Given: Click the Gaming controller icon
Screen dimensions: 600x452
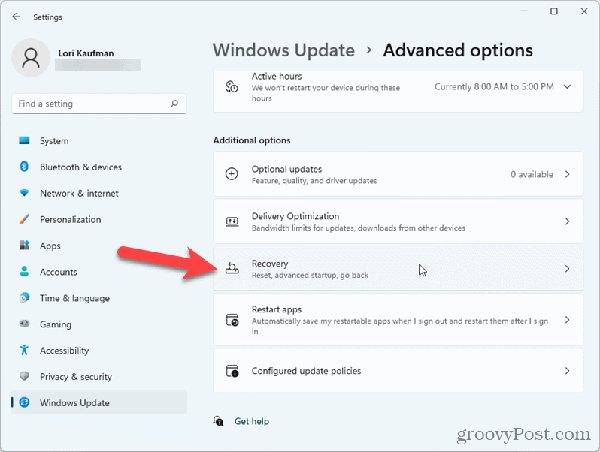Looking at the screenshot, I should coord(24,324).
